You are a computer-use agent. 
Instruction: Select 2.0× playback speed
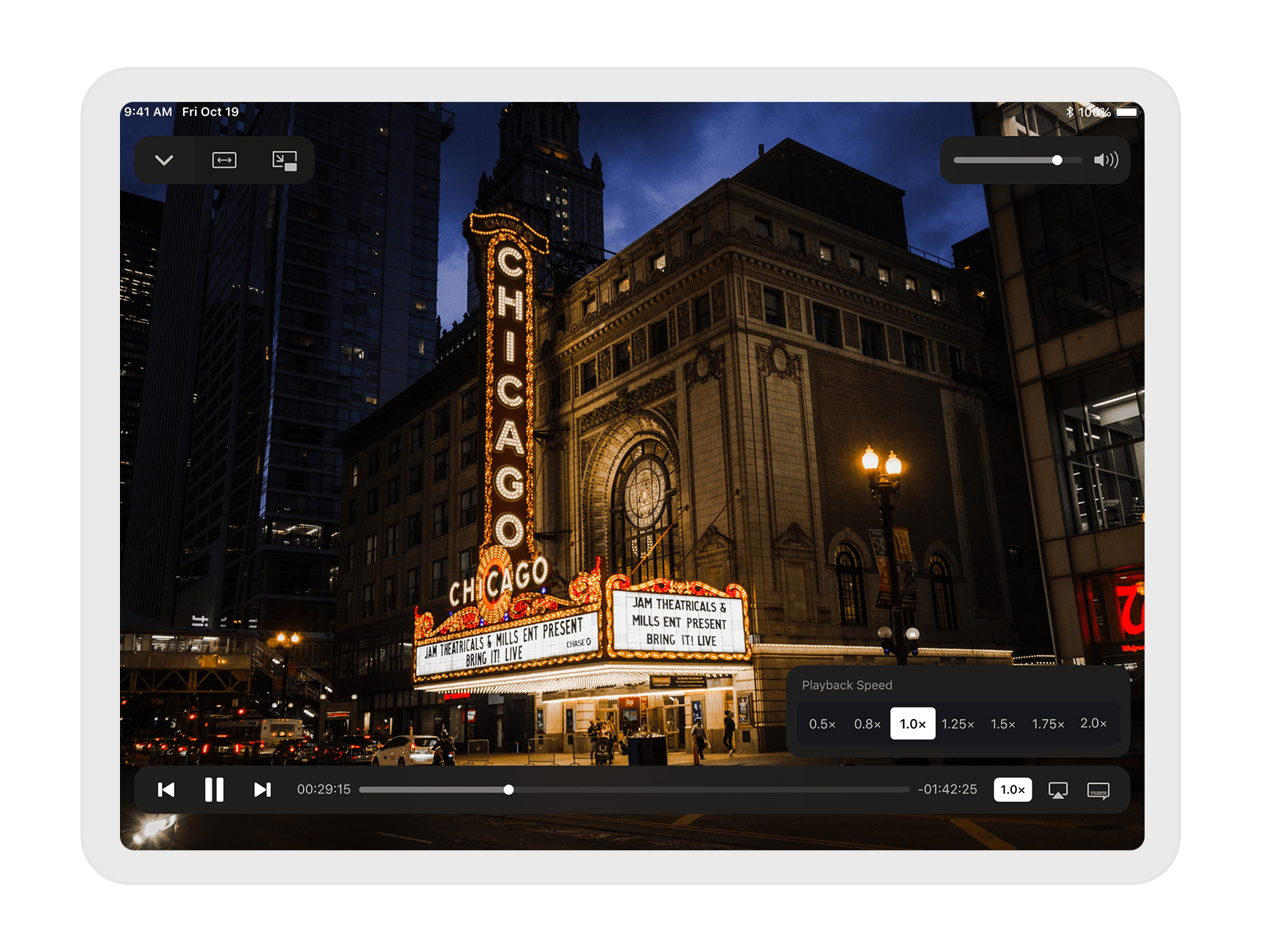[x=1093, y=724]
